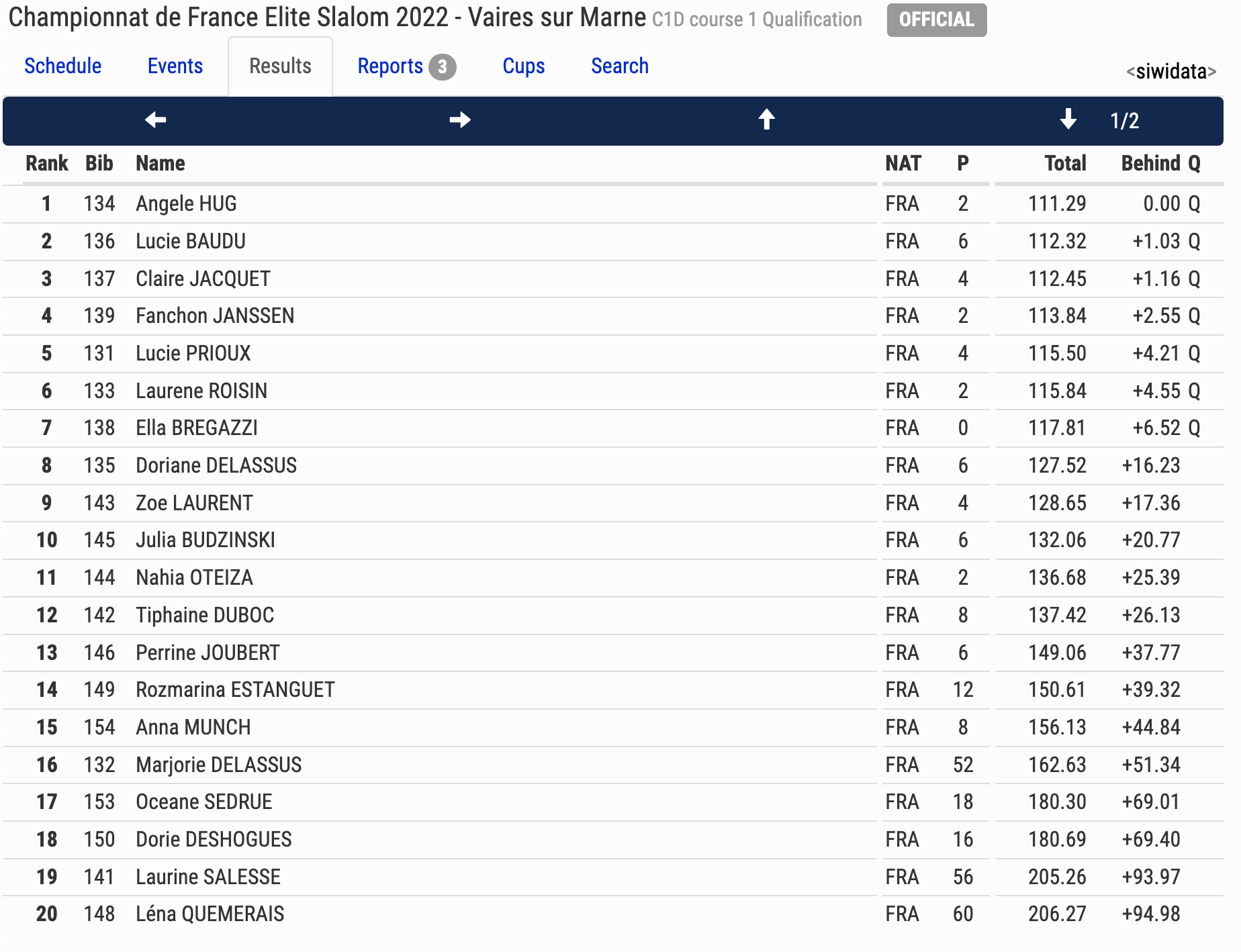The width and height of the screenshot is (1241, 952).
Task: Go to the Cups tab
Action: [523, 66]
